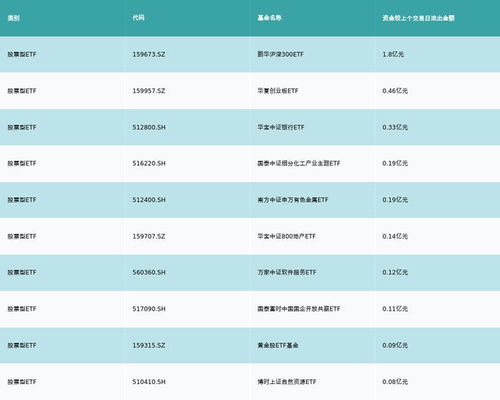Select 0.19亿元 in the 512400.SH row
The image size is (500, 400).
(395, 200)
